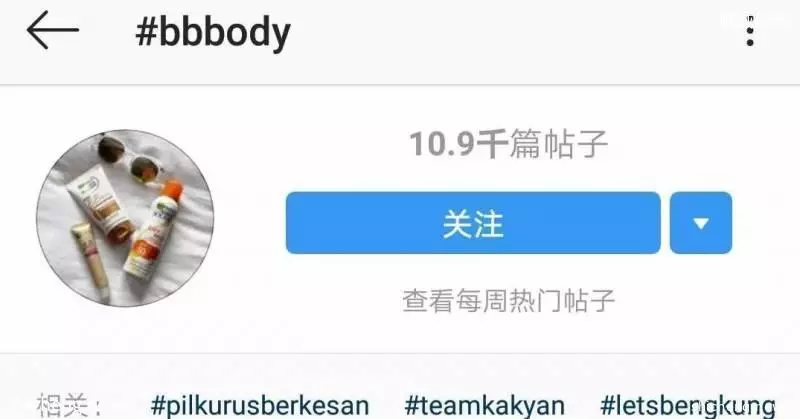Click the blue 关注 follow button
The width and height of the screenshot is (800, 419).
(473, 223)
